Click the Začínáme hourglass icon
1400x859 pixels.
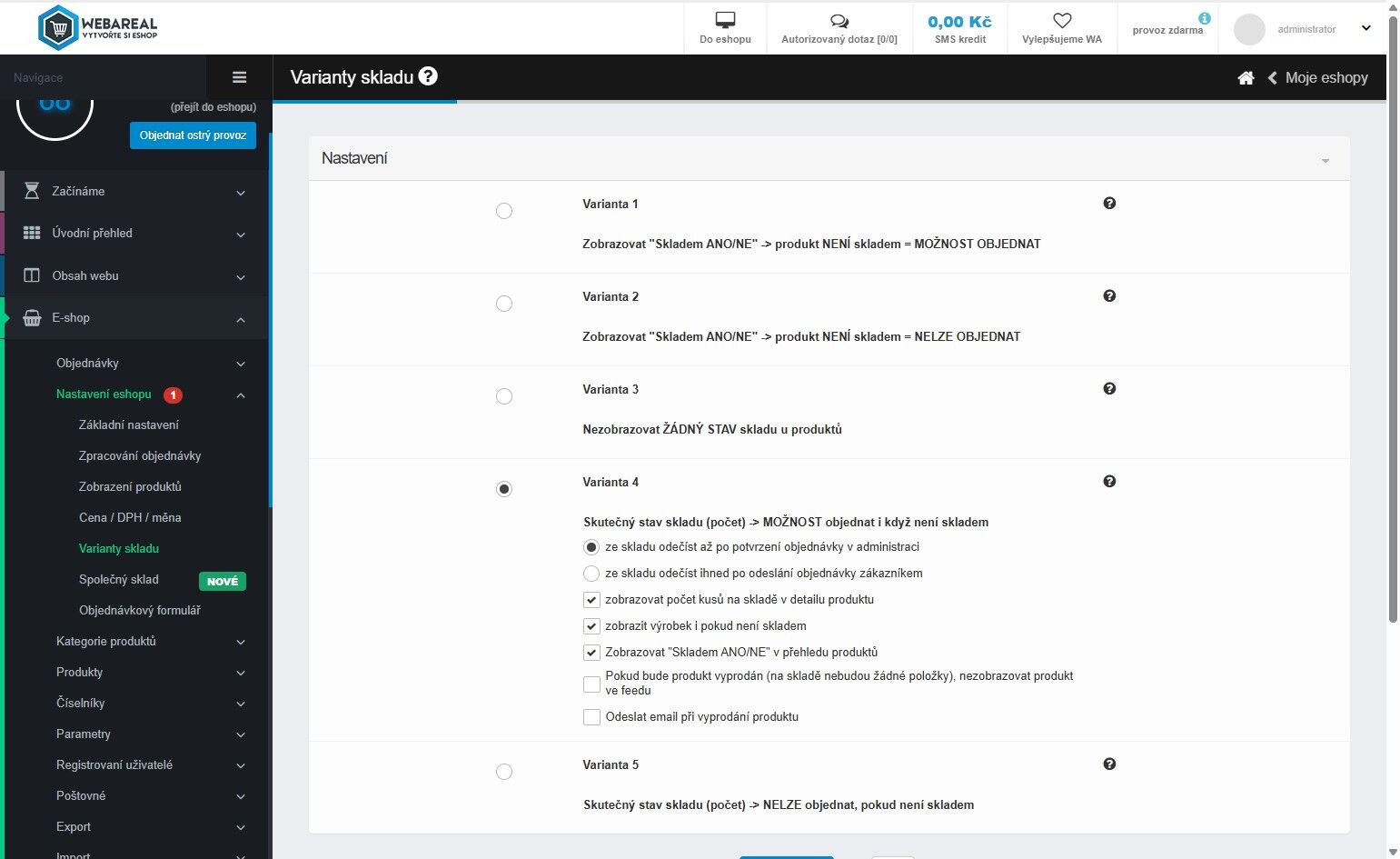click(x=32, y=191)
